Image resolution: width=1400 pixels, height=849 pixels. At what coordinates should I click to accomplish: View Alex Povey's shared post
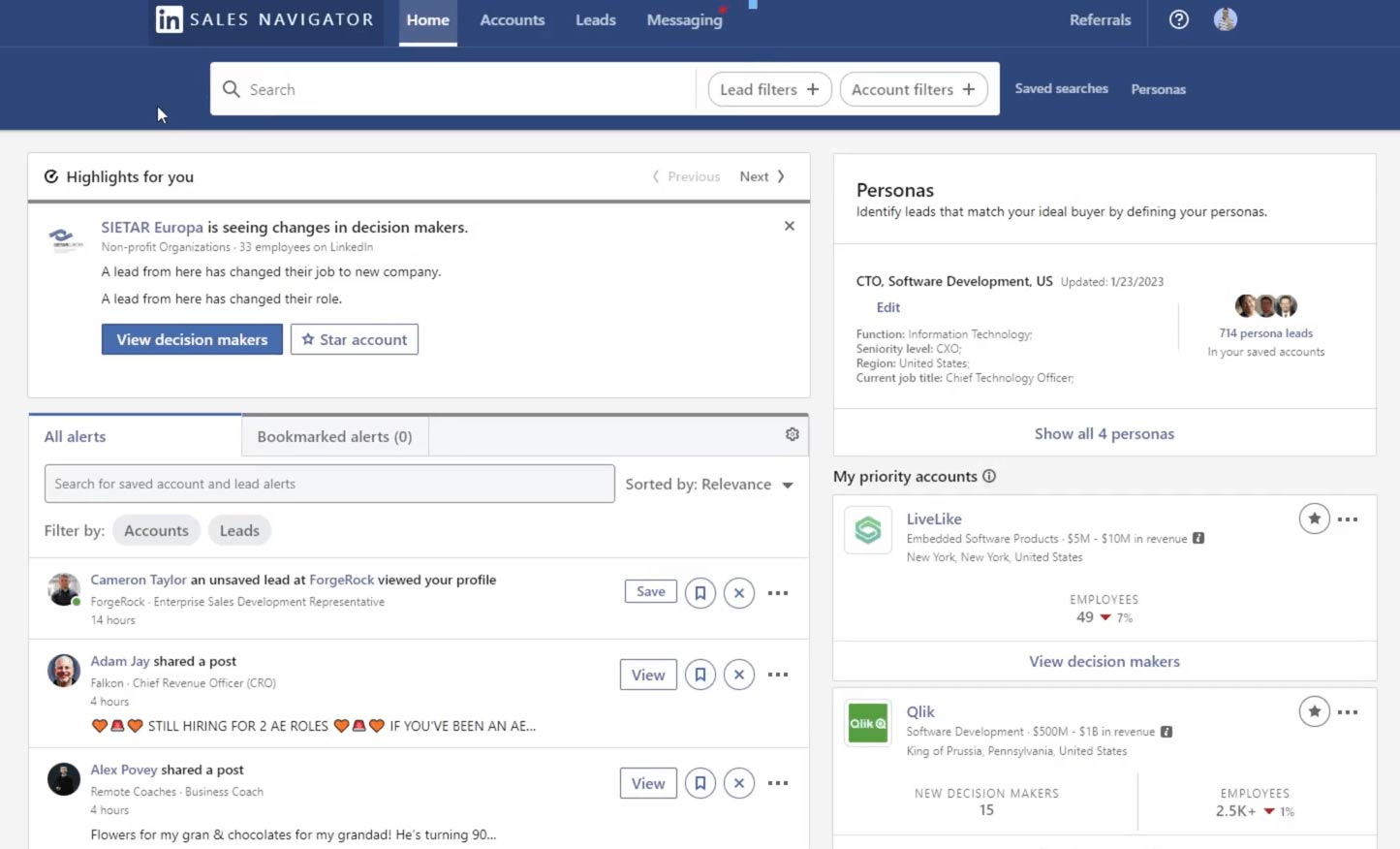click(648, 783)
